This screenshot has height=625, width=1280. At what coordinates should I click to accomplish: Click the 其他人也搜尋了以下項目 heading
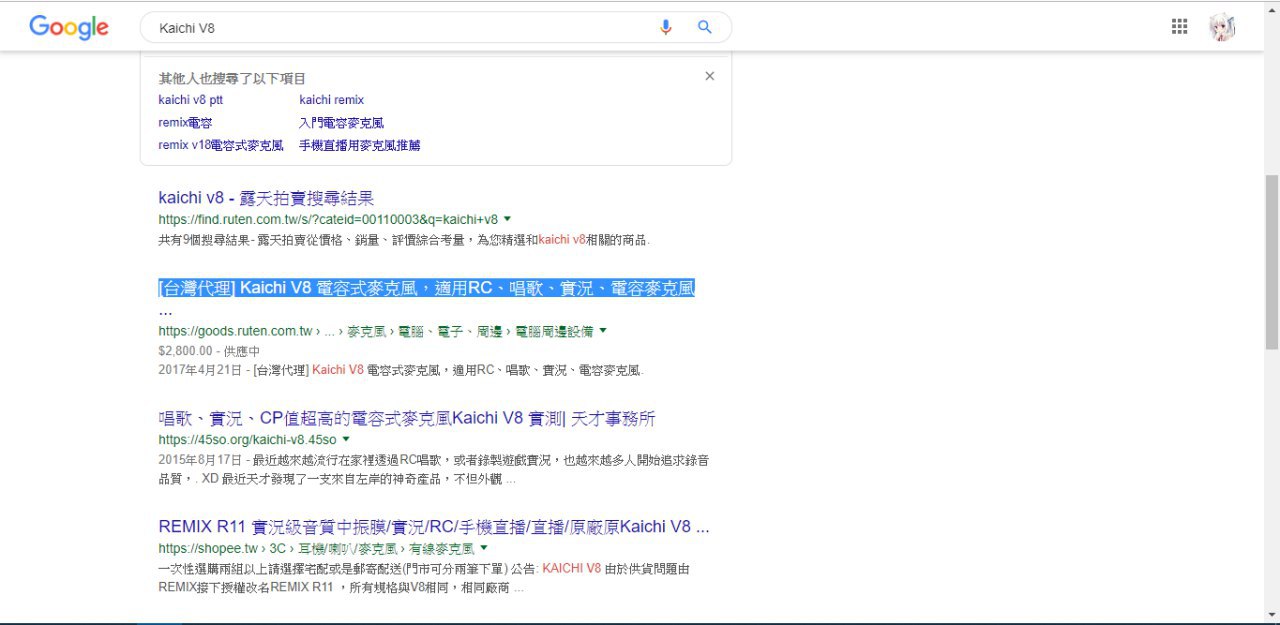coord(232,78)
